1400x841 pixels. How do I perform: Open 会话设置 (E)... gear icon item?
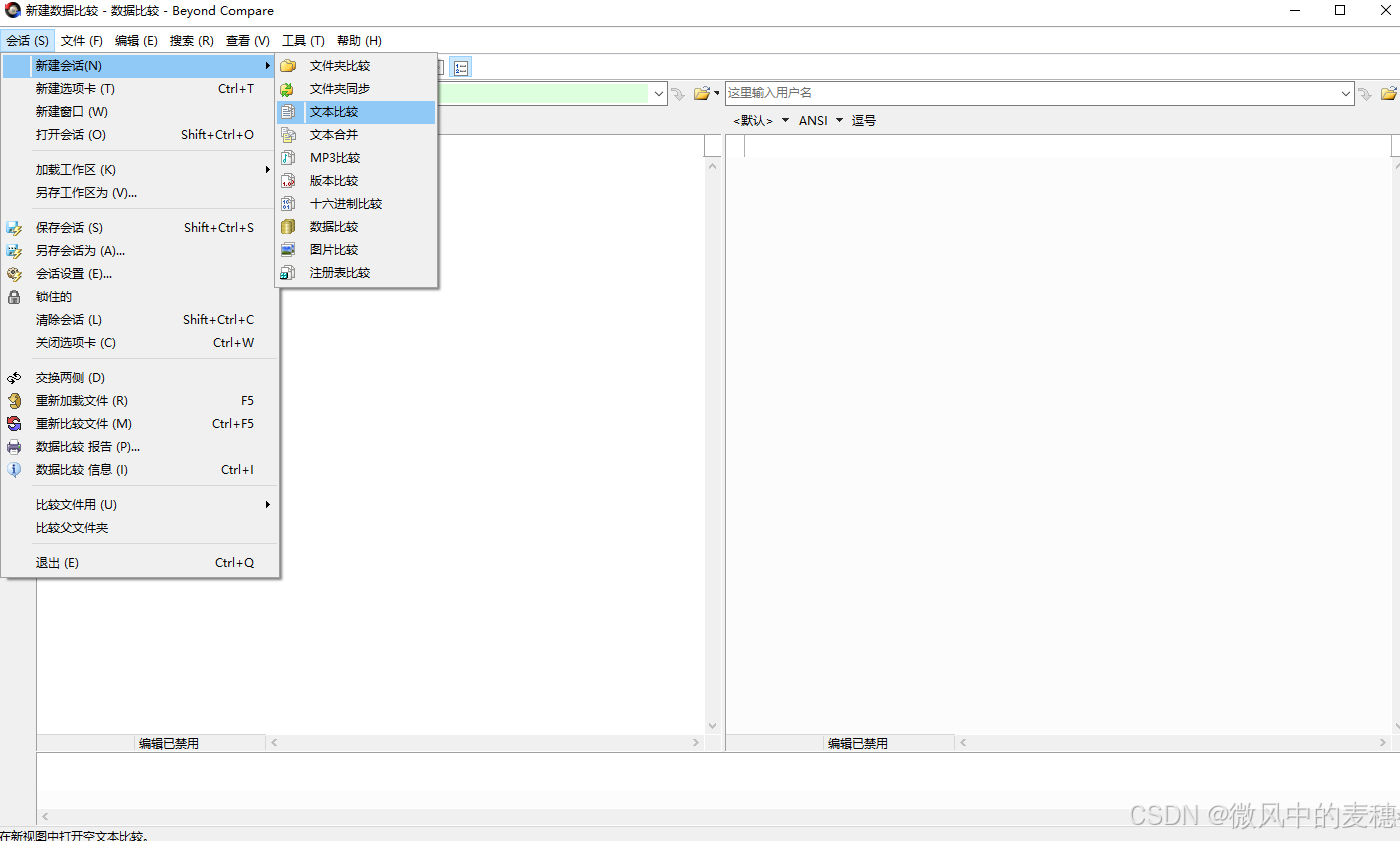[14, 274]
